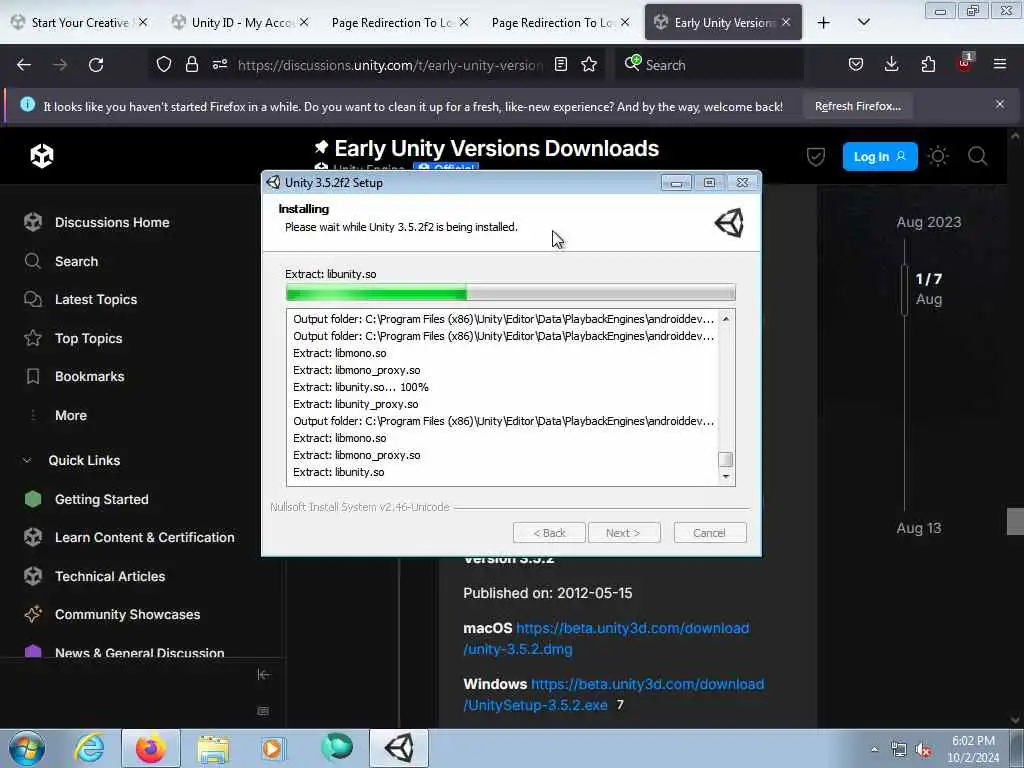Open the extensions puzzle icon

point(928,64)
